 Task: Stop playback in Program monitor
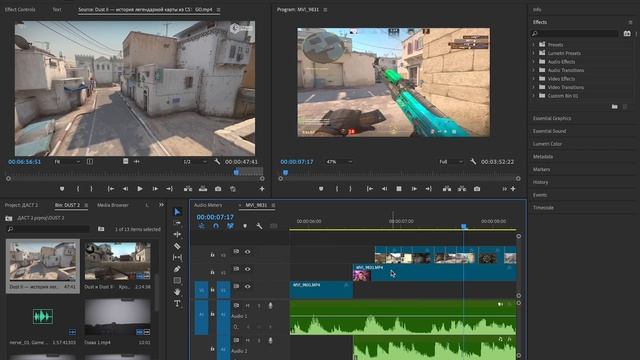point(399,189)
